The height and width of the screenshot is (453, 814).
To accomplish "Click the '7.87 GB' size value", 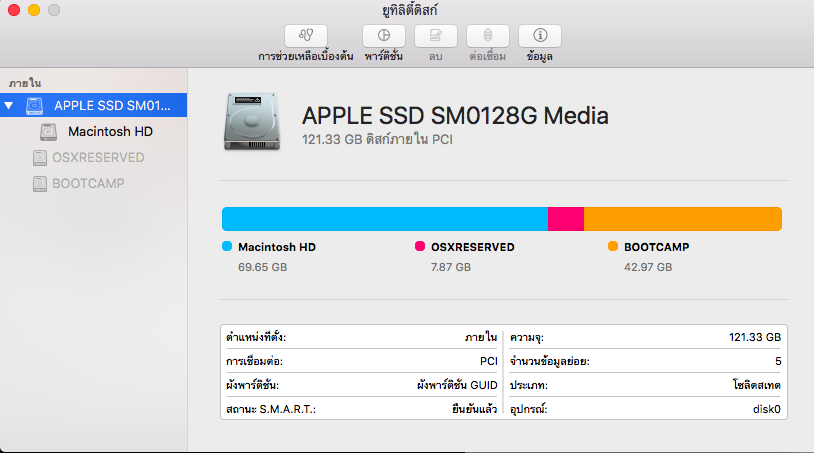I will click(x=451, y=267).
